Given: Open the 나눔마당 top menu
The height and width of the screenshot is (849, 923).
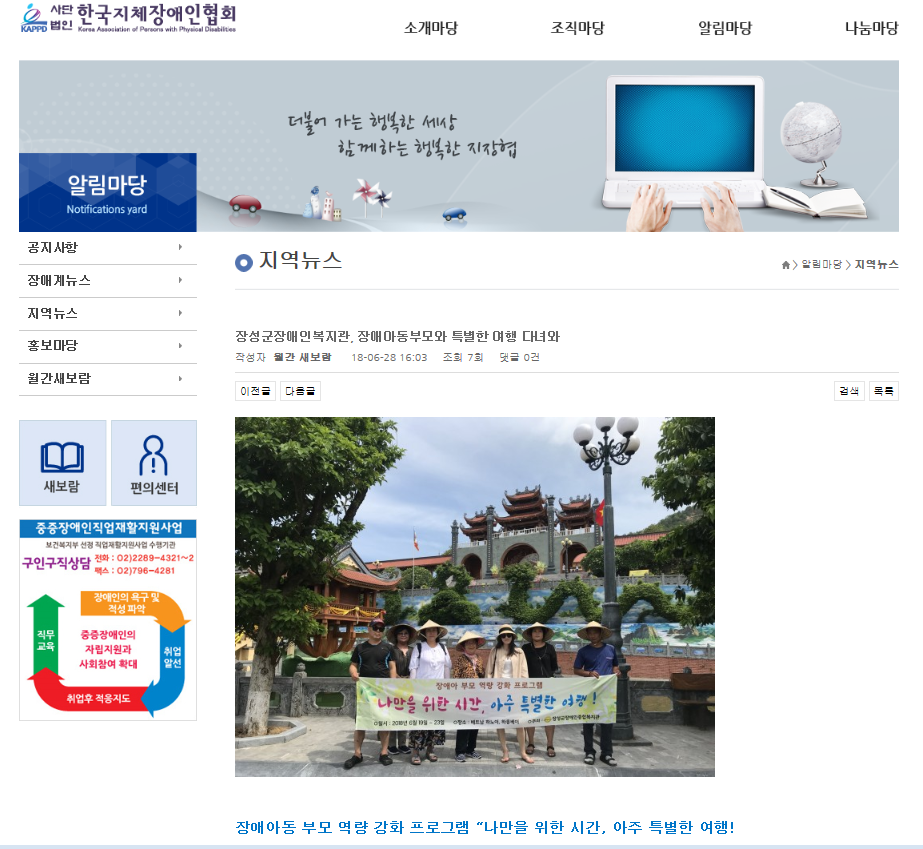Looking at the screenshot, I should point(871,28).
